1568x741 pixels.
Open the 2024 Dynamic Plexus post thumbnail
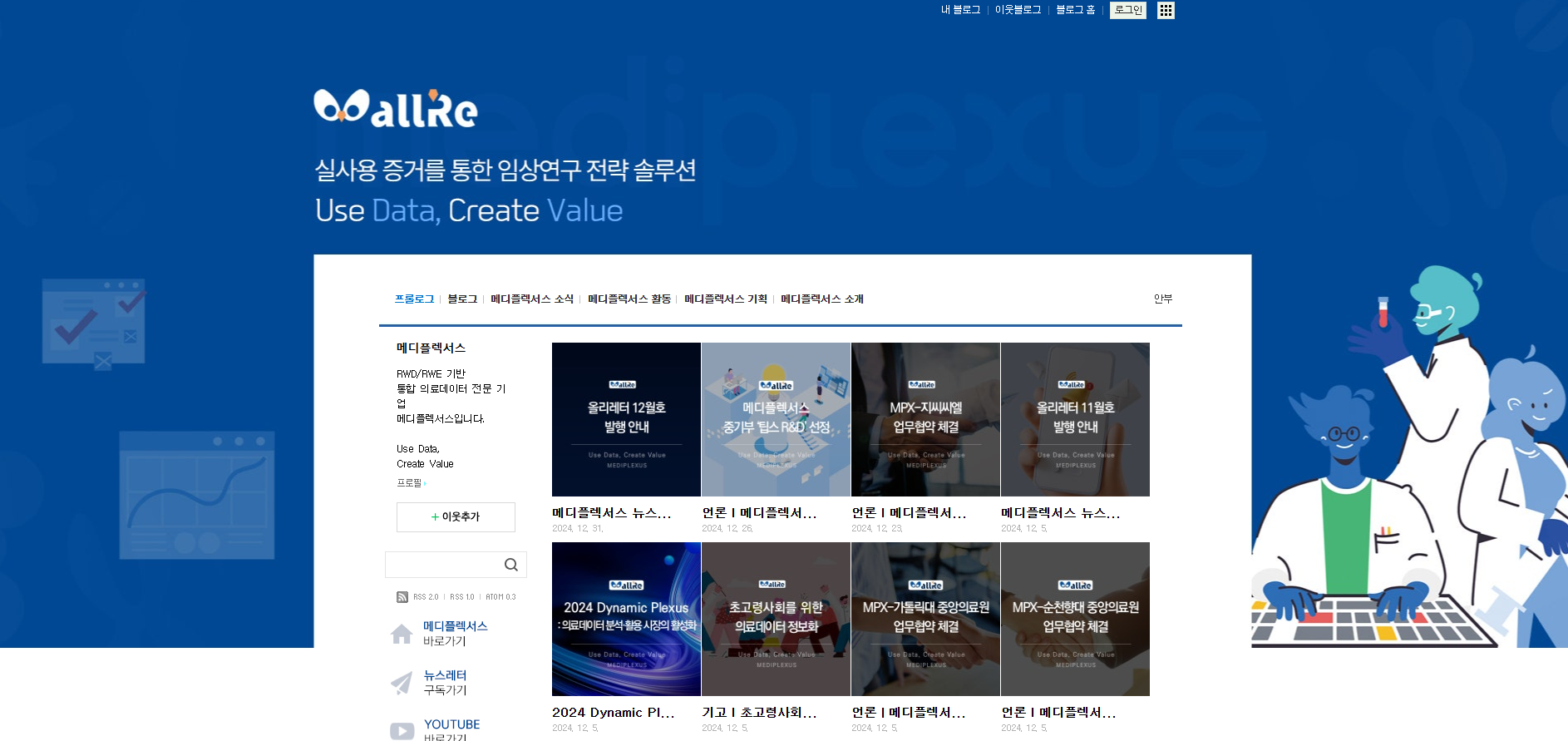pyautogui.click(x=626, y=619)
